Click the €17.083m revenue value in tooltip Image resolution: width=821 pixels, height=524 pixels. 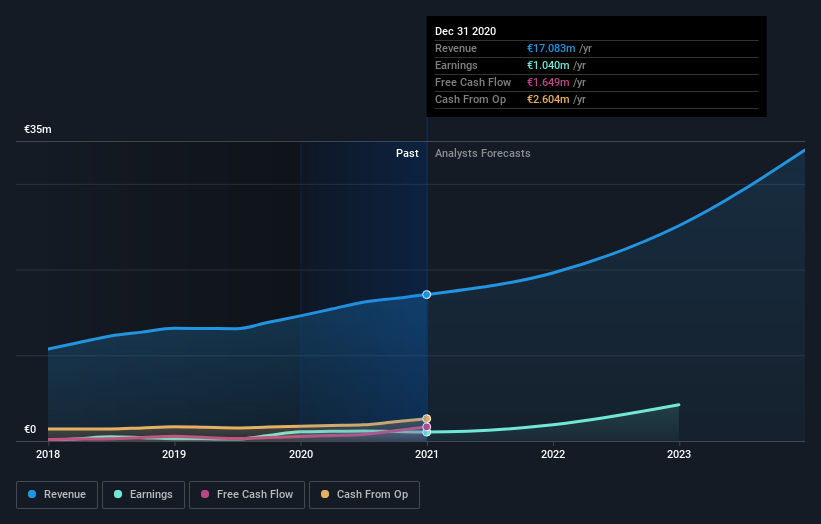[x=551, y=48]
